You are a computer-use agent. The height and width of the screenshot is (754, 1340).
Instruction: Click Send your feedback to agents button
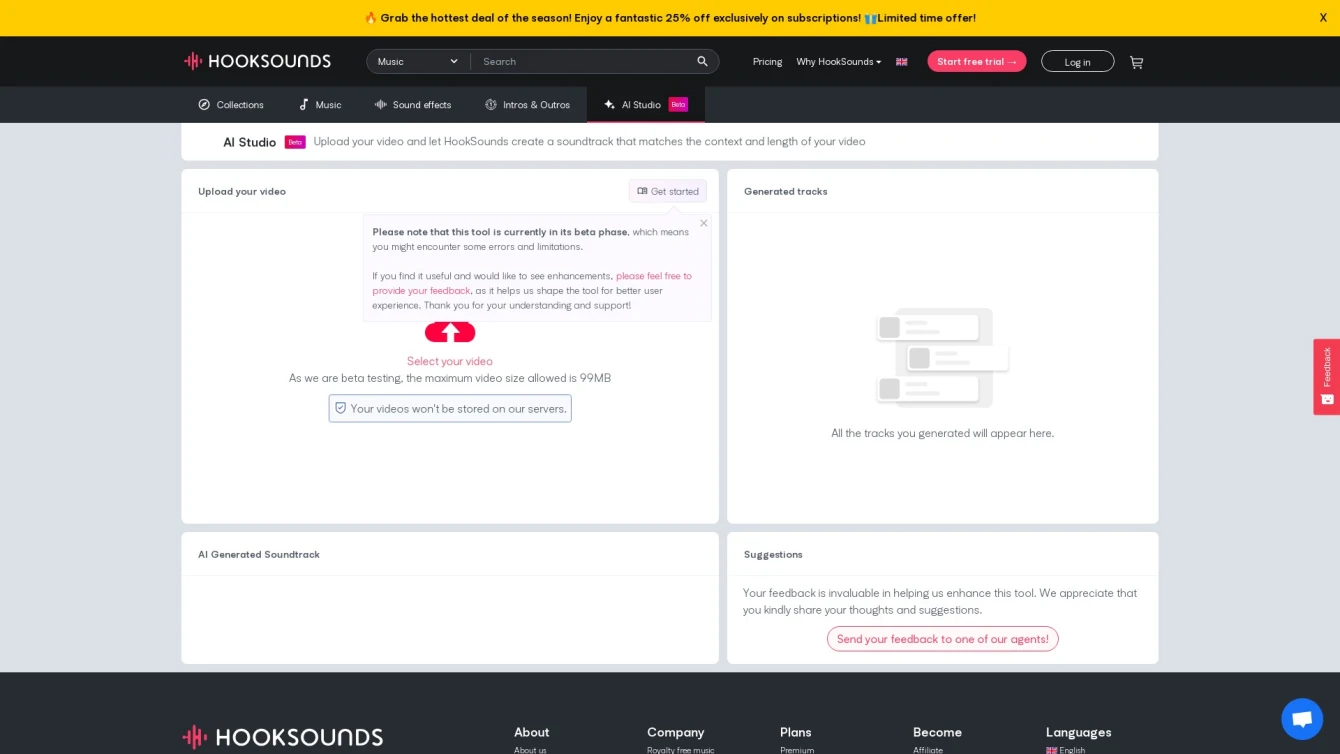pos(943,639)
